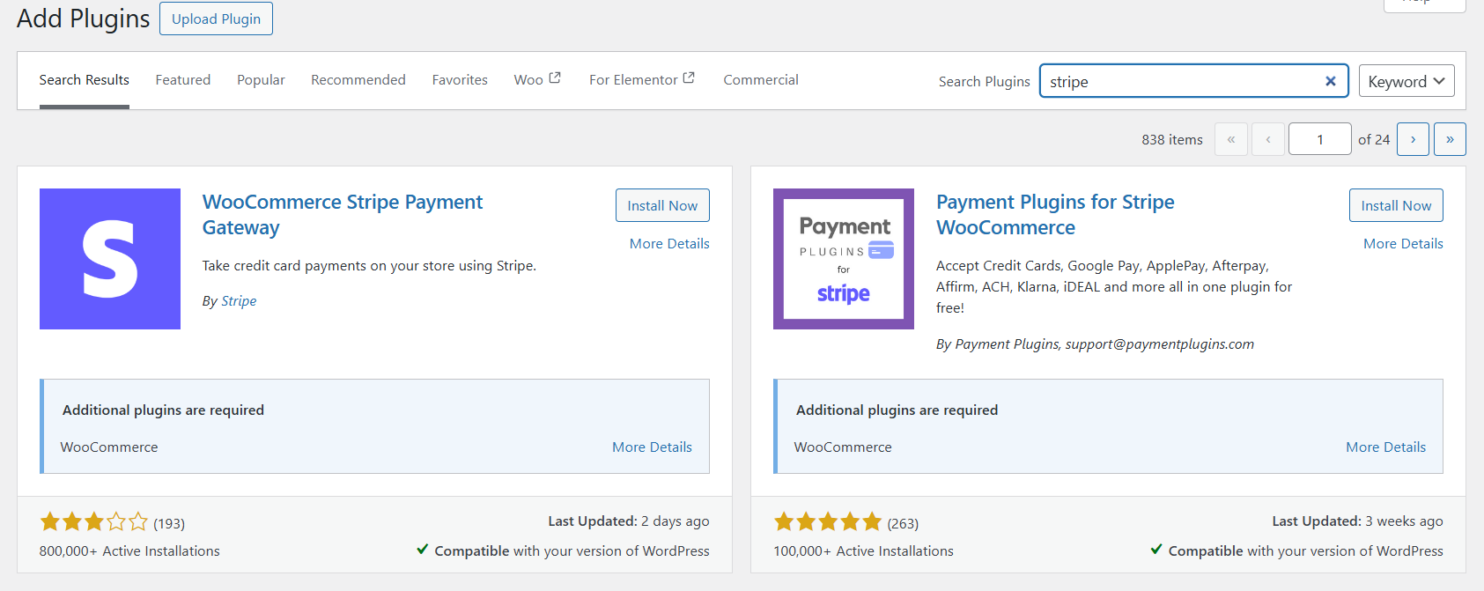Click the star rating of WooCommerce Stripe Gateway

point(94,522)
